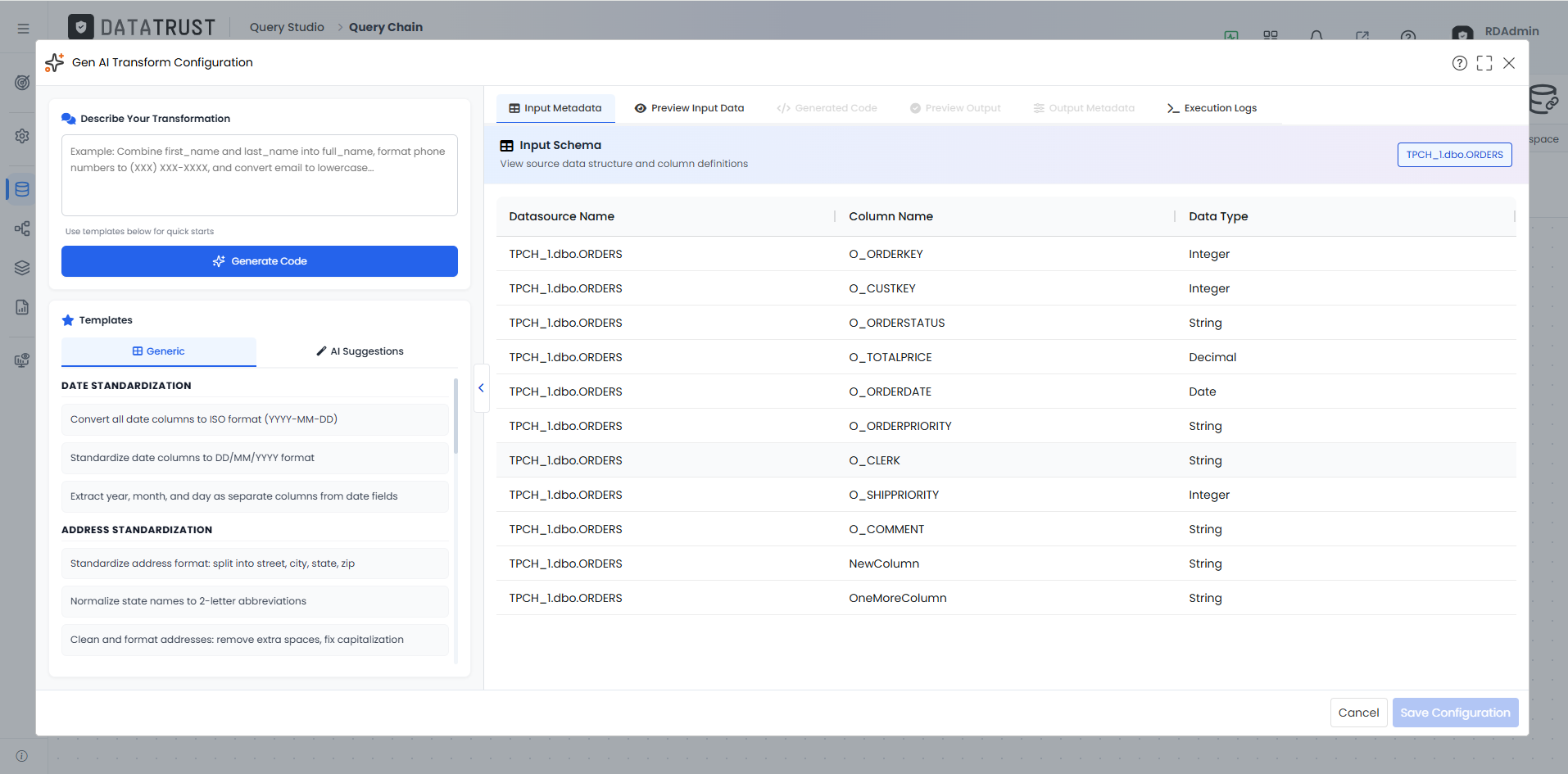The height and width of the screenshot is (774, 1568).
Task: Click the DATATRUST shield logo
Action: coord(80,27)
